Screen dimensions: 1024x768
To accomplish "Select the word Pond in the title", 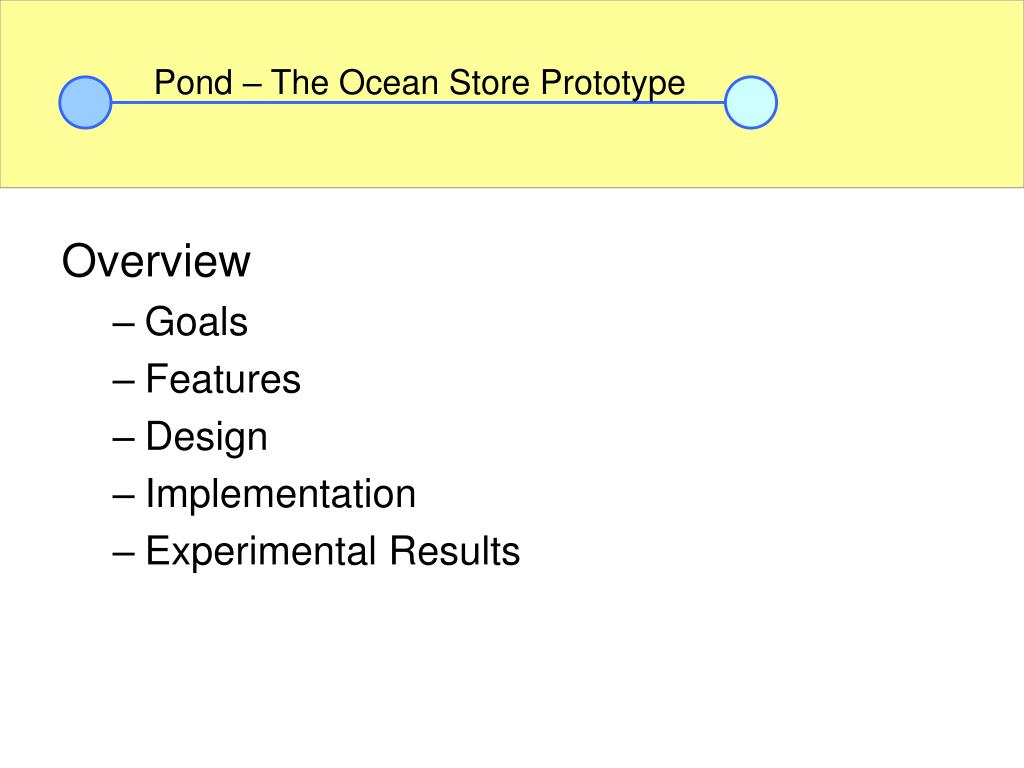I will tap(193, 83).
